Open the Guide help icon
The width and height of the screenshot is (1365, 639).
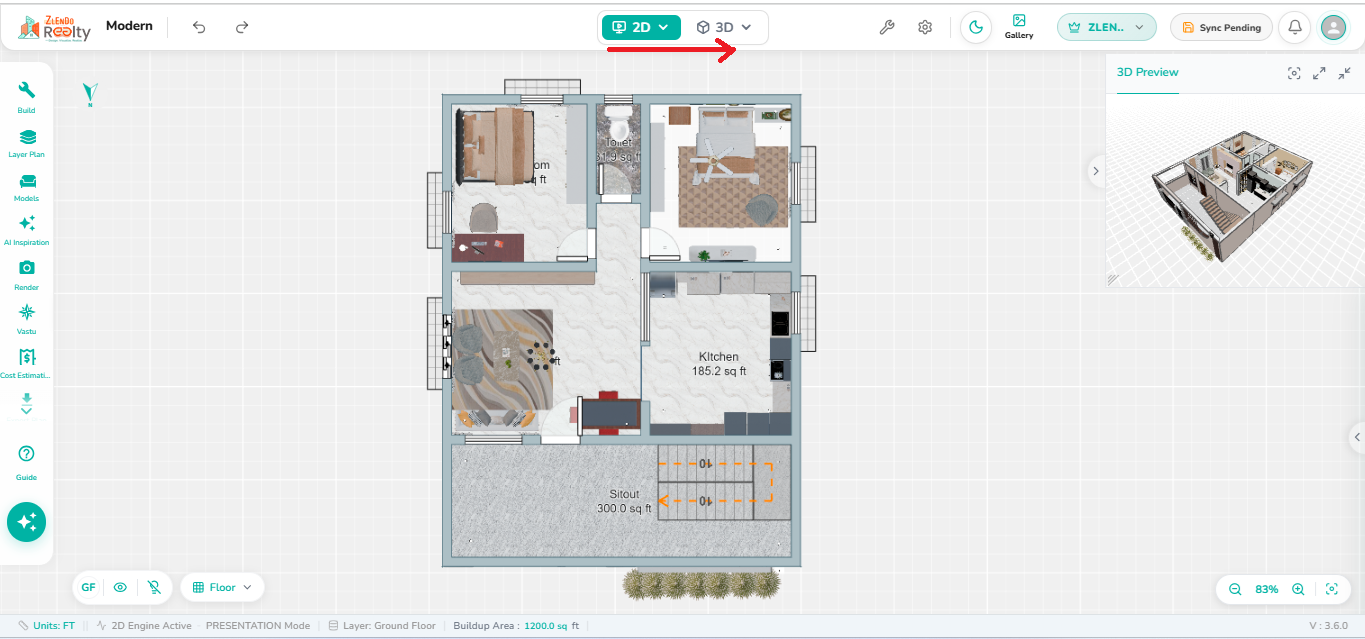point(26,462)
